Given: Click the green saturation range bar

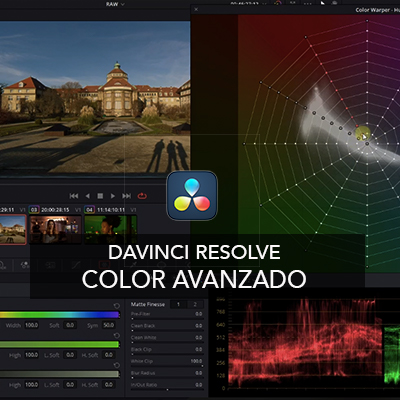Looking at the screenshot, I should coord(59,344).
